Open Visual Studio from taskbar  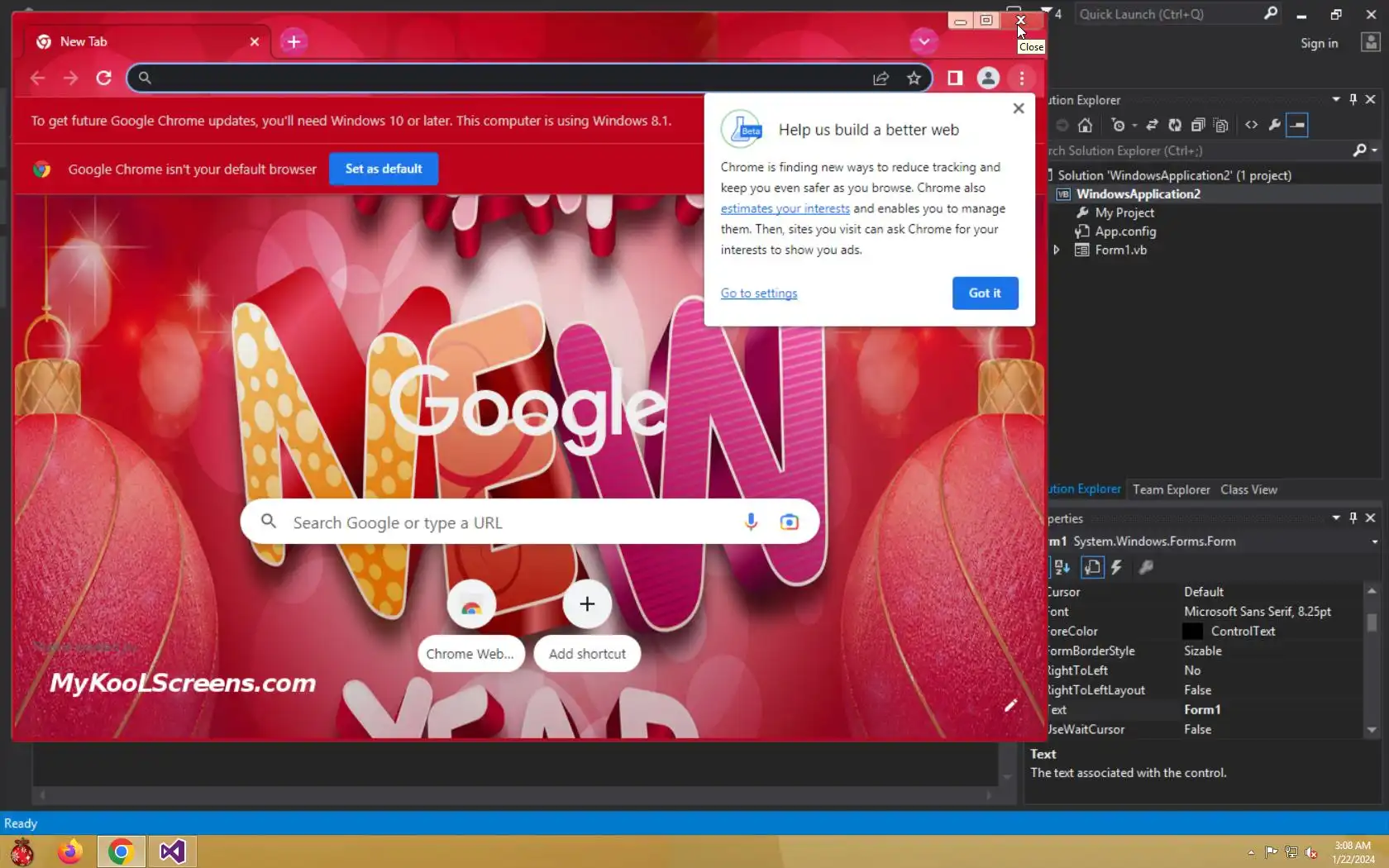click(173, 851)
